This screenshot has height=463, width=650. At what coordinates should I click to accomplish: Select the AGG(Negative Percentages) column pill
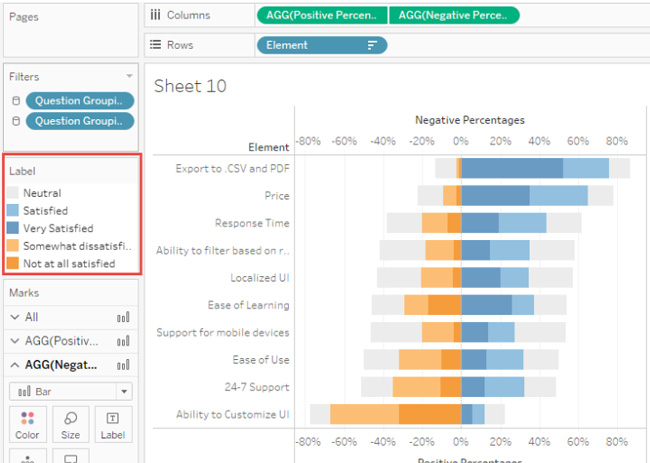(453, 15)
